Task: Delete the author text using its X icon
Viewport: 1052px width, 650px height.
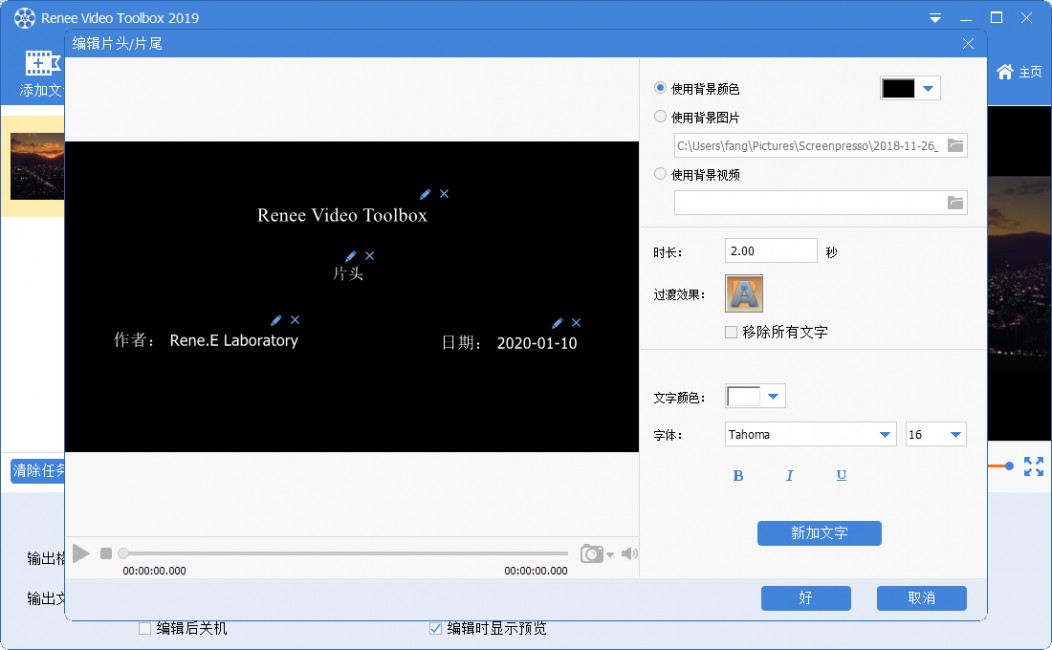Action: [295, 320]
